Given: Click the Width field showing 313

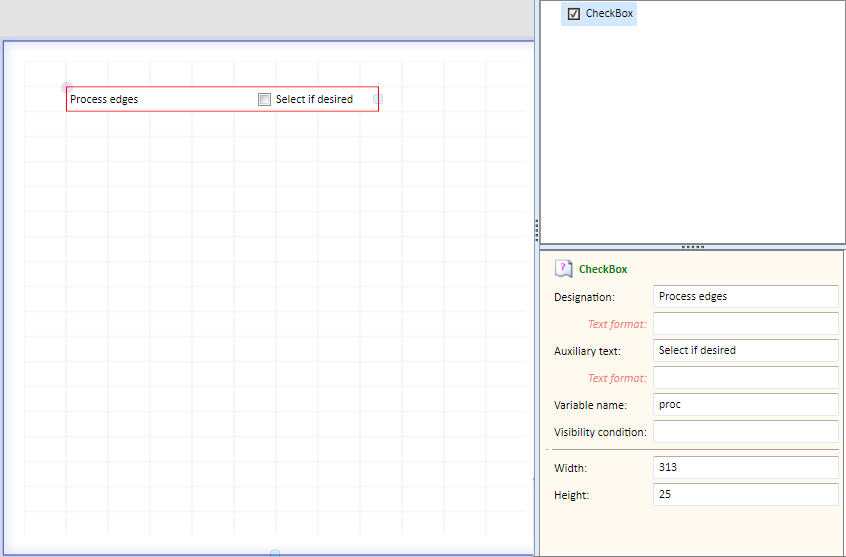Looking at the screenshot, I should click(746, 467).
